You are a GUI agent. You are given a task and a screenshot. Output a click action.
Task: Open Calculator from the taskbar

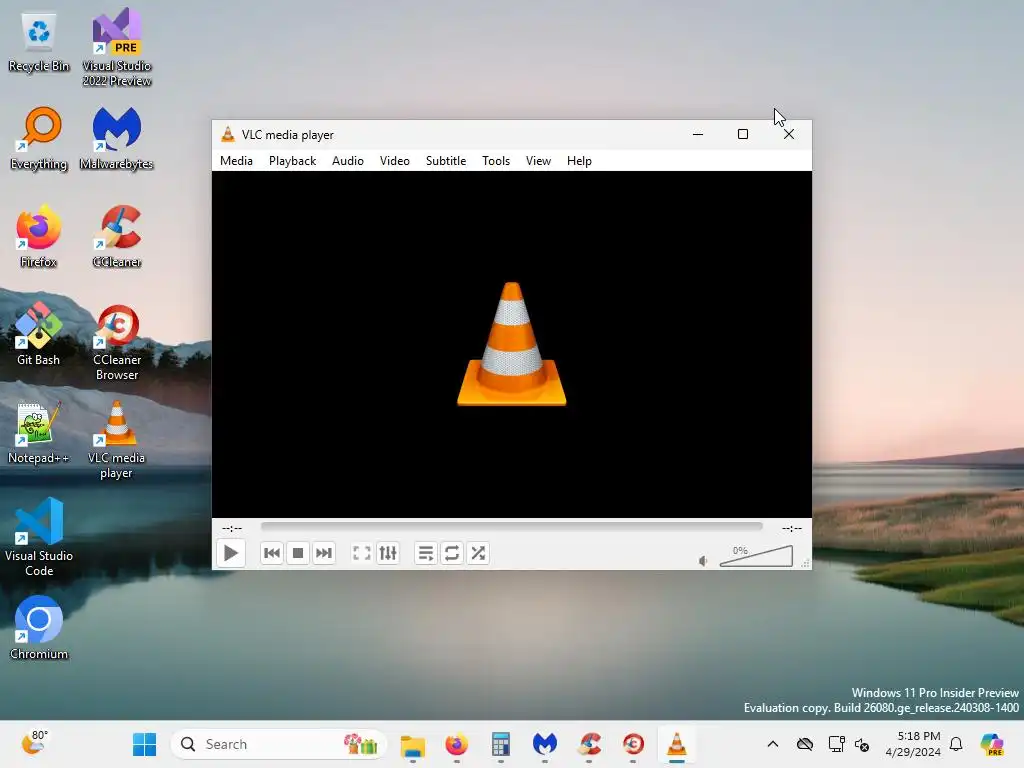pos(501,744)
